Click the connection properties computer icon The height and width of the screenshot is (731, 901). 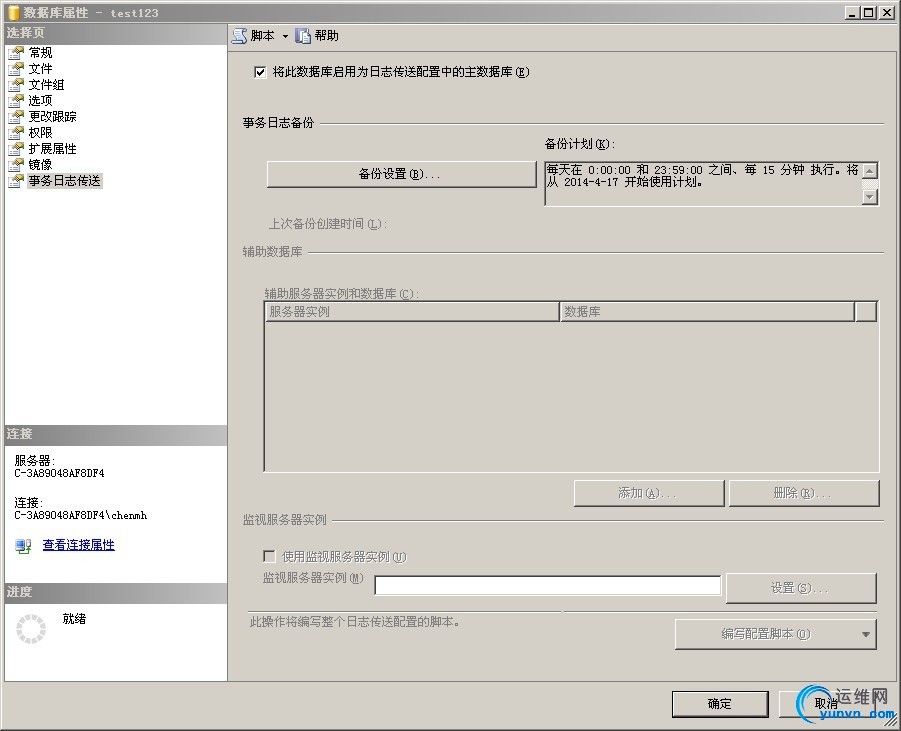[x=24, y=545]
